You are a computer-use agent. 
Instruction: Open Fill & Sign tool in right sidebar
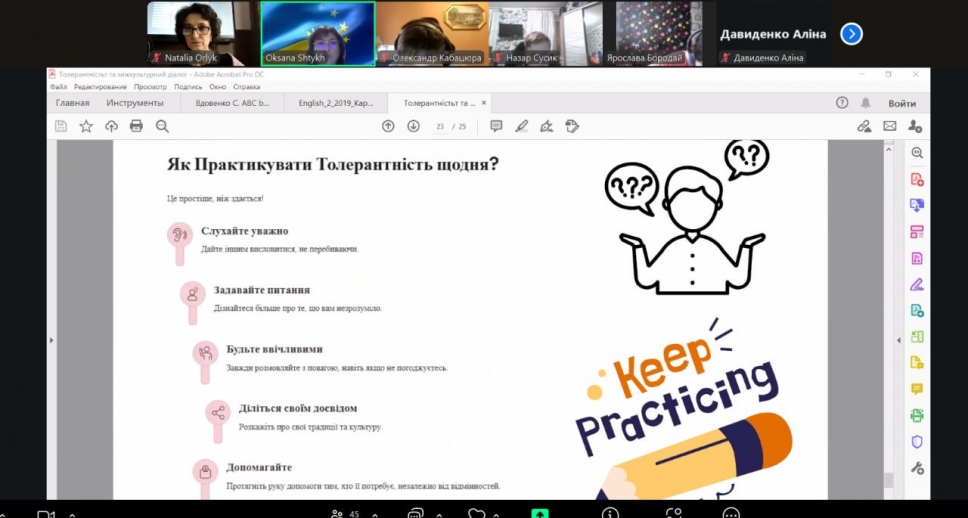click(x=917, y=284)
